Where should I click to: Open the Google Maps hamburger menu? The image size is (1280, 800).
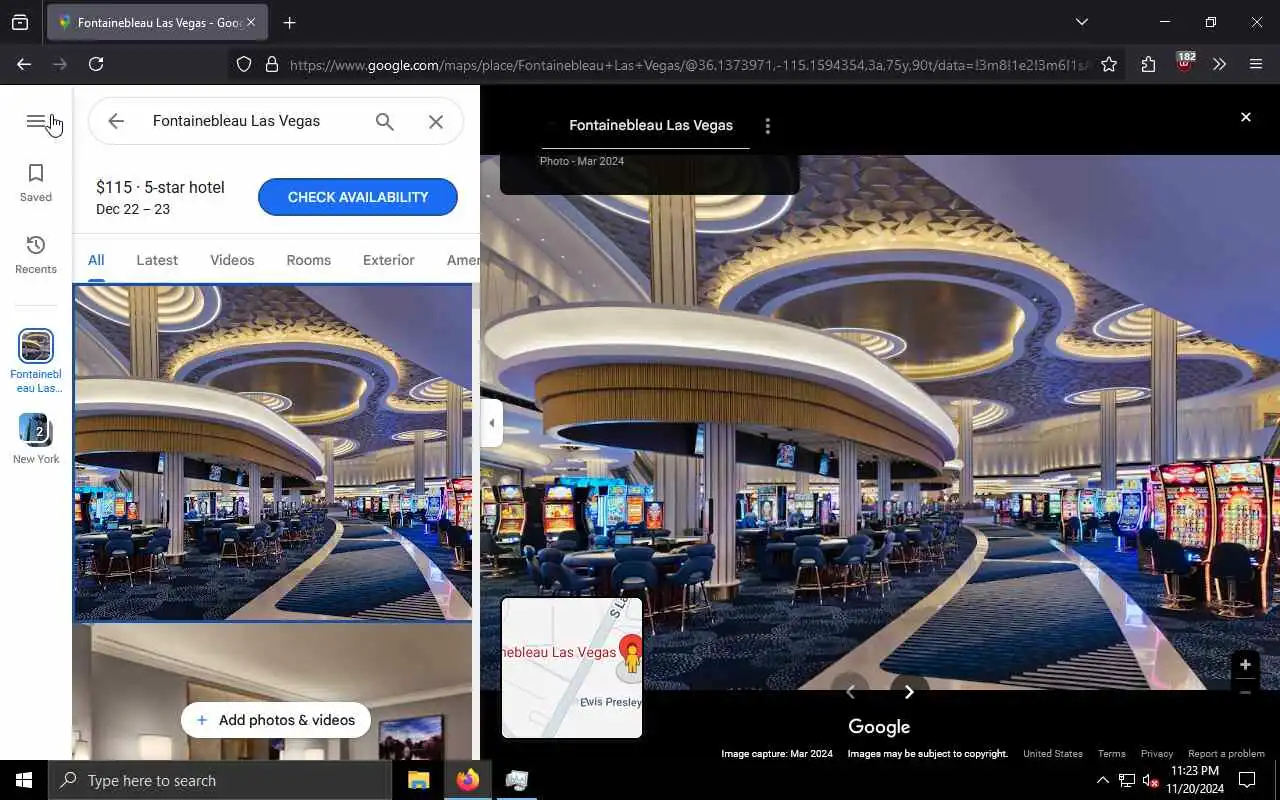[36, 121]
